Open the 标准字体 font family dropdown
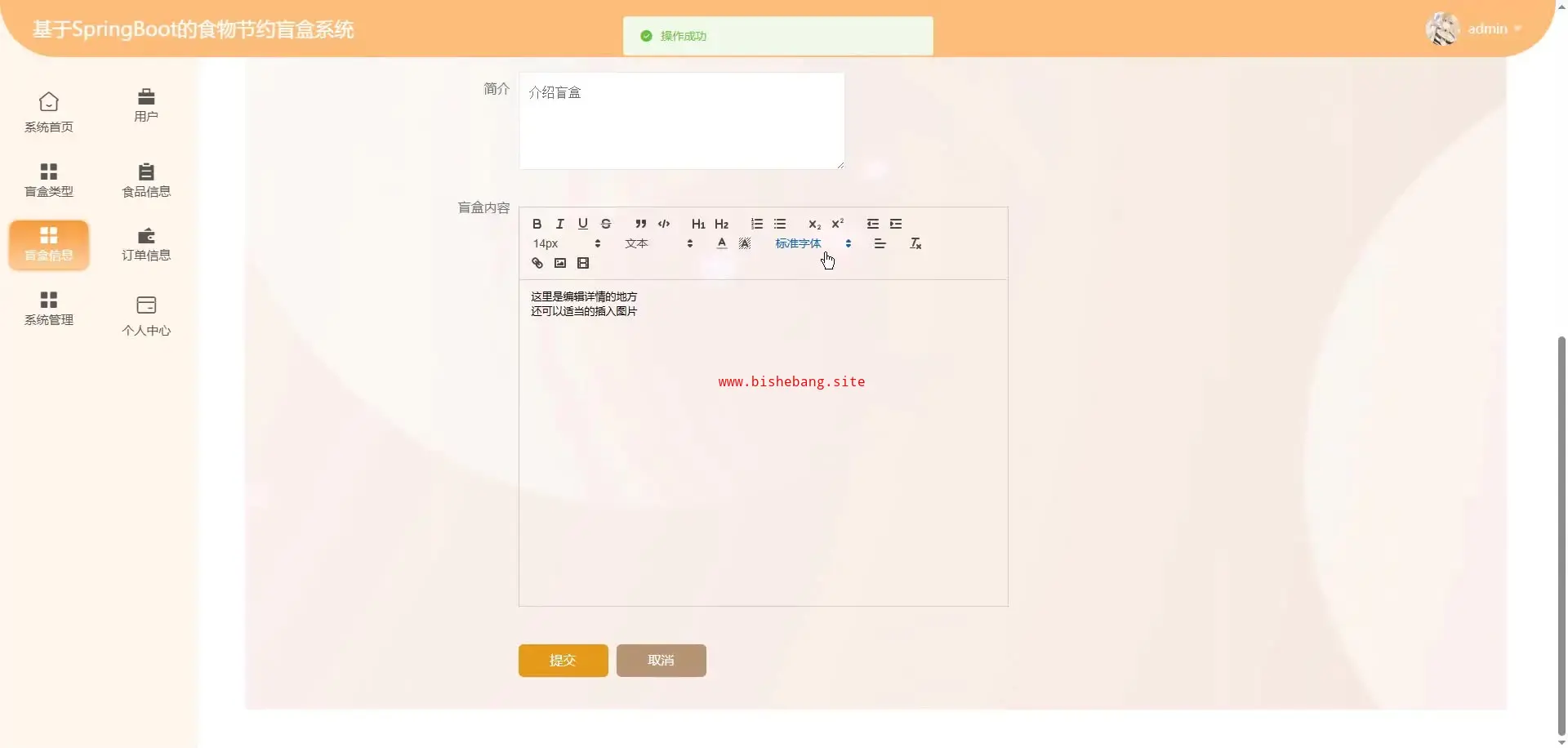The width and height of the screenshot is (1568, 748). (813, 243)
